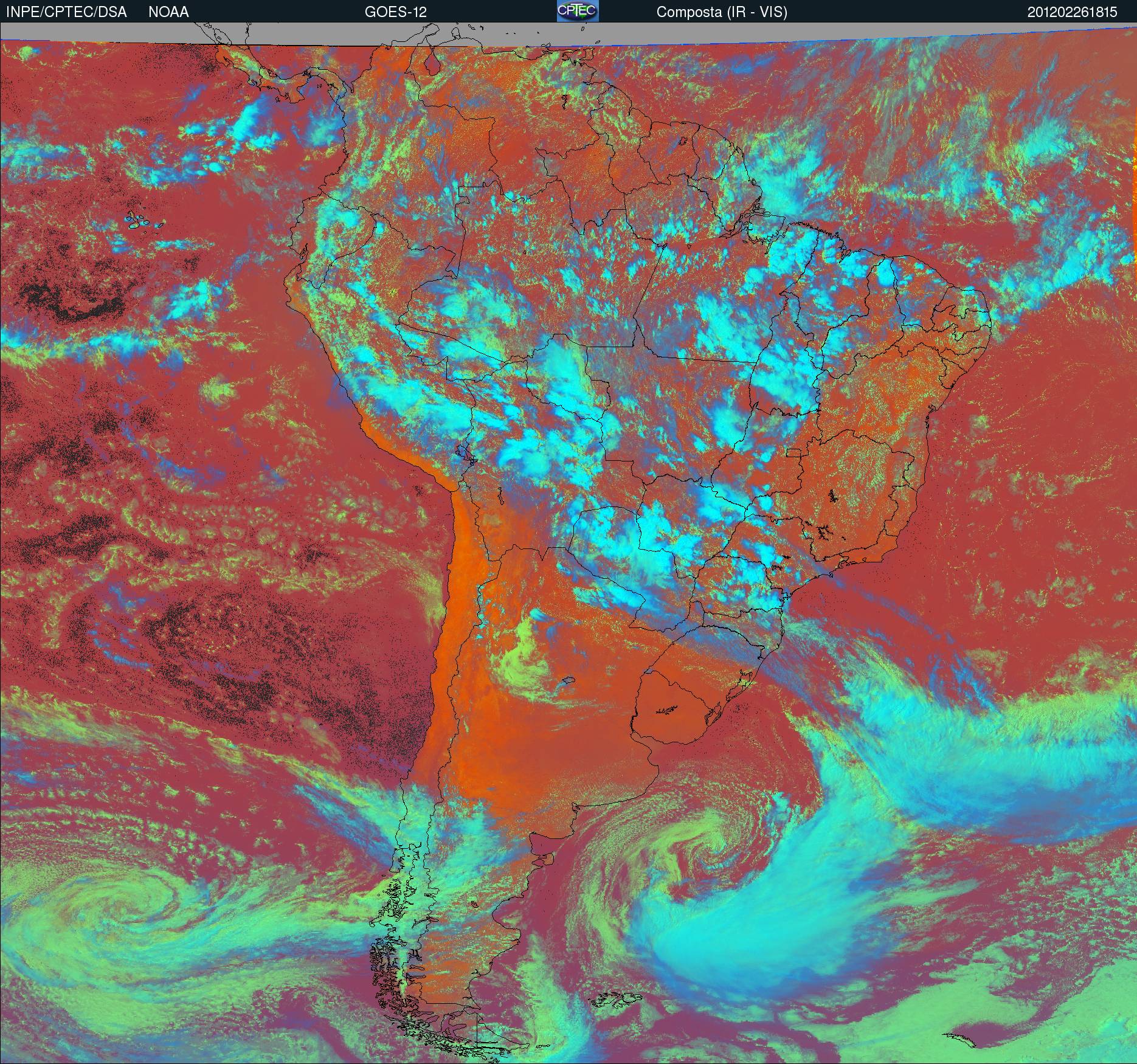This screenshot has width=1137, height=1064.
Task: Click the satellite image of South America
Action: [x=568, y=543]
